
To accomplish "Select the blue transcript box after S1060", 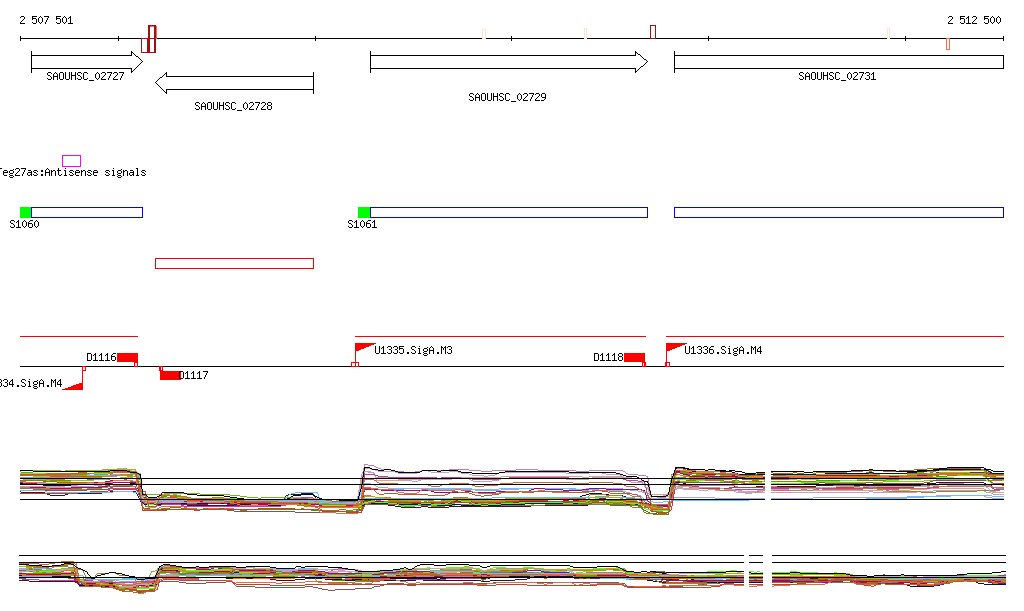I will [x=87, y=212].
